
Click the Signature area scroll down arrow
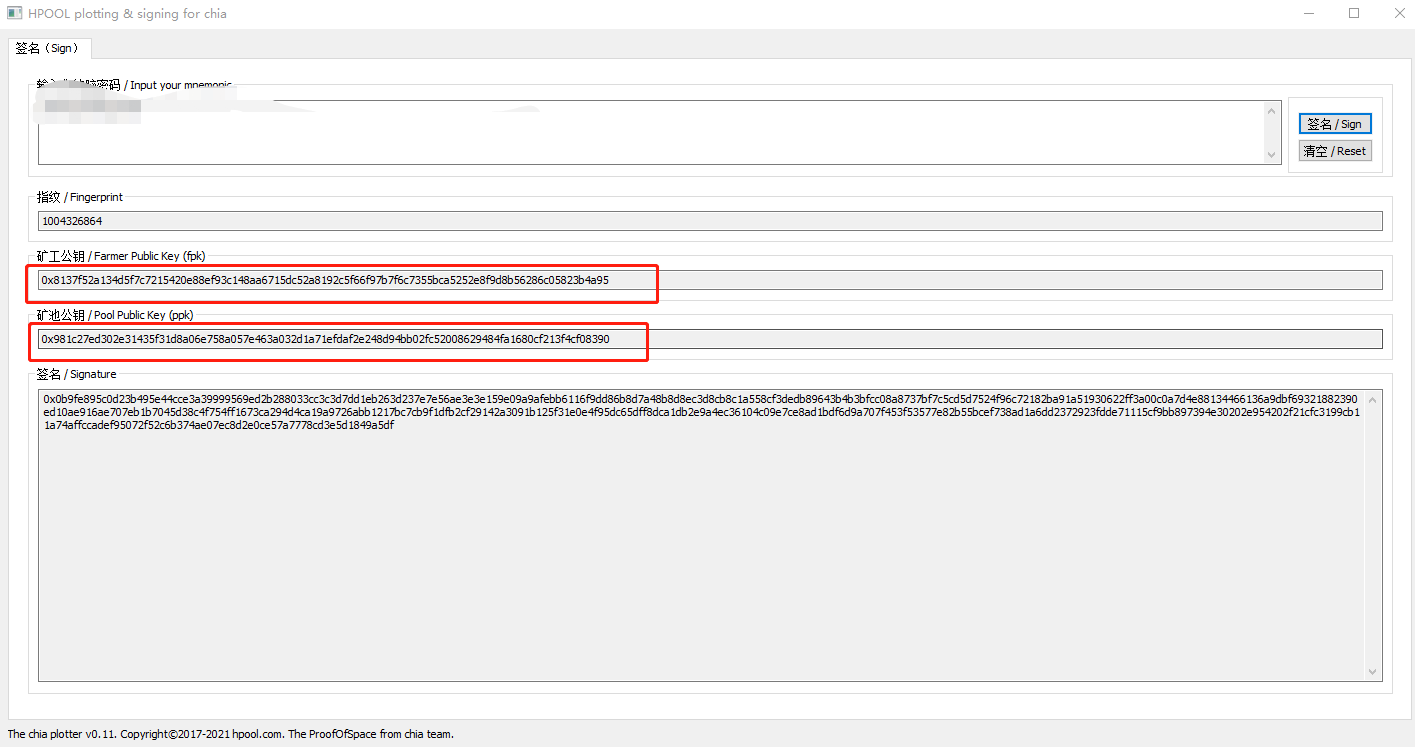pos(1372,672)
